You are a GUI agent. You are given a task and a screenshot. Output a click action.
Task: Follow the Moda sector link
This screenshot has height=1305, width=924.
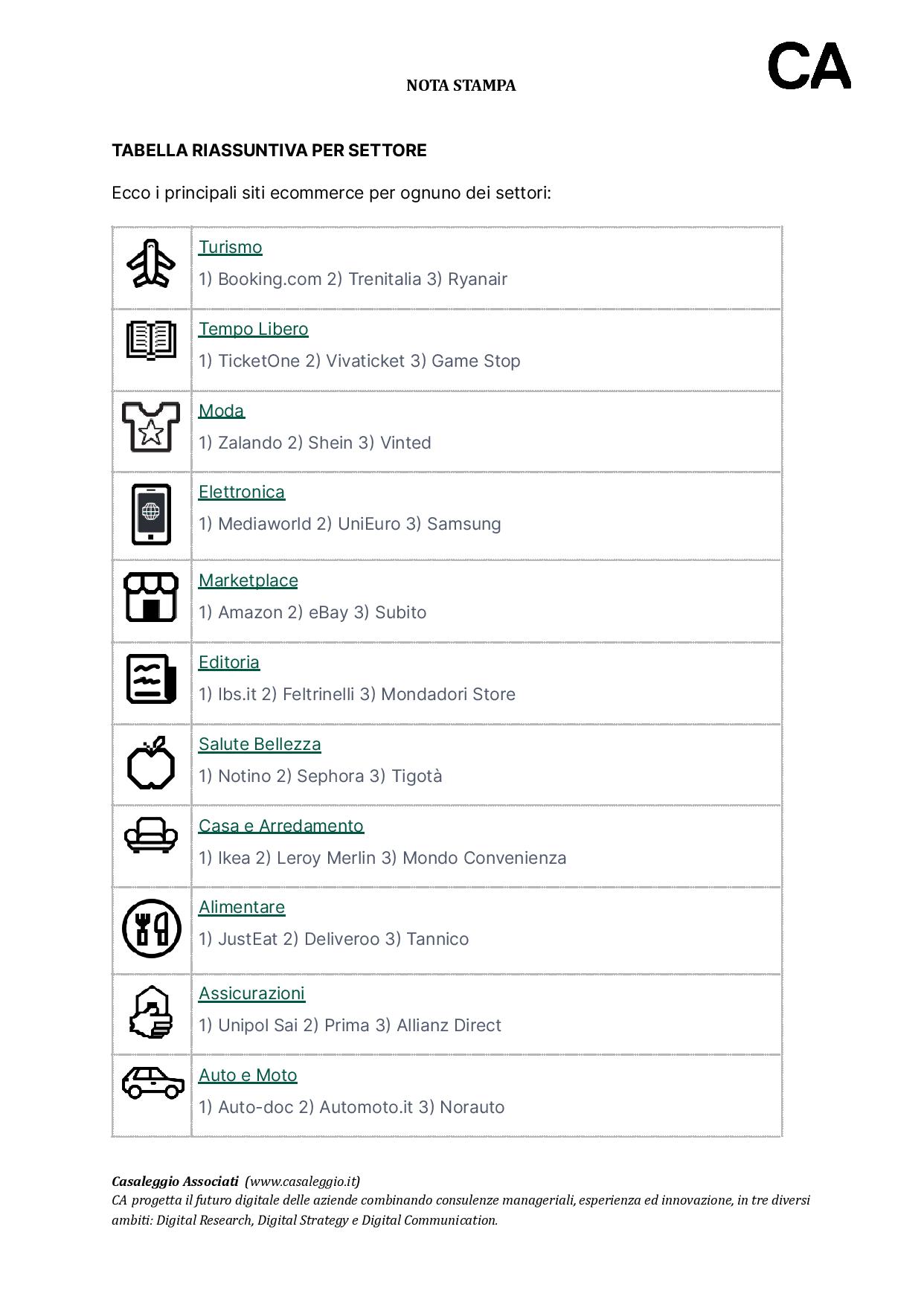(x=222, y=411)
